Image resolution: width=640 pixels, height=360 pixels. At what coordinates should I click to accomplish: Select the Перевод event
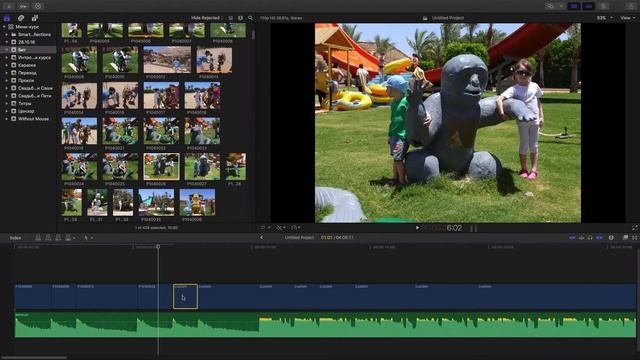pyautogui.click(x=28, y=73)
